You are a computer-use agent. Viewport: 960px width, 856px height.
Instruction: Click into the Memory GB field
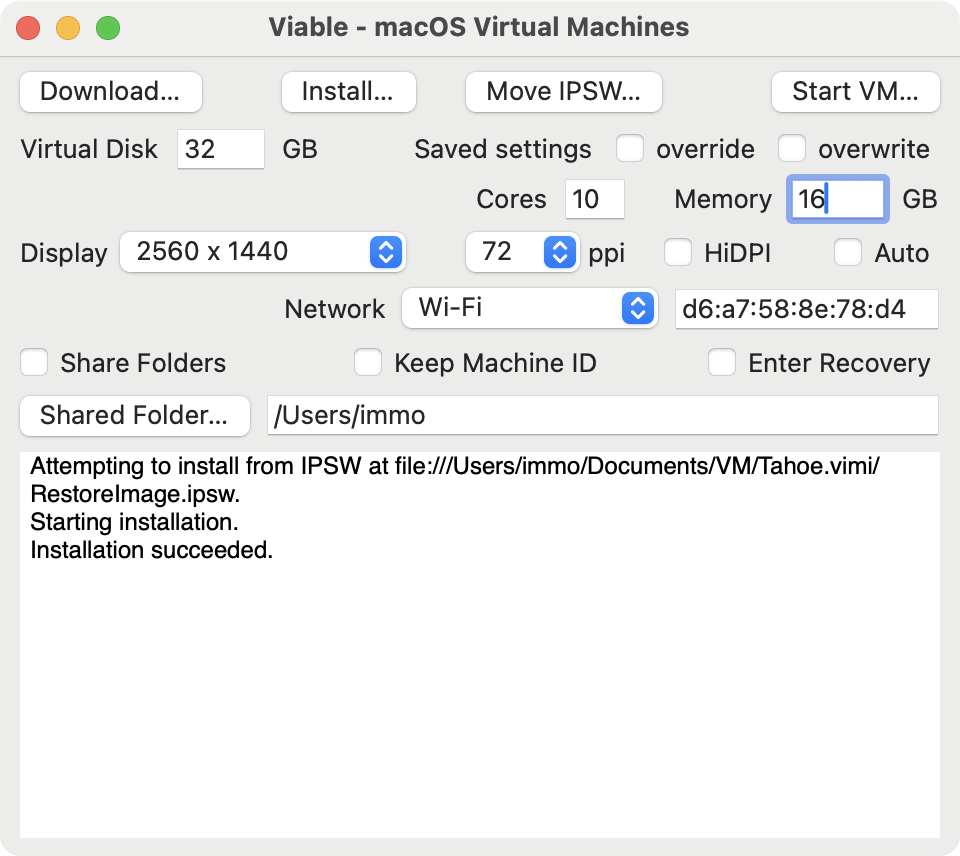click(838, 199)
